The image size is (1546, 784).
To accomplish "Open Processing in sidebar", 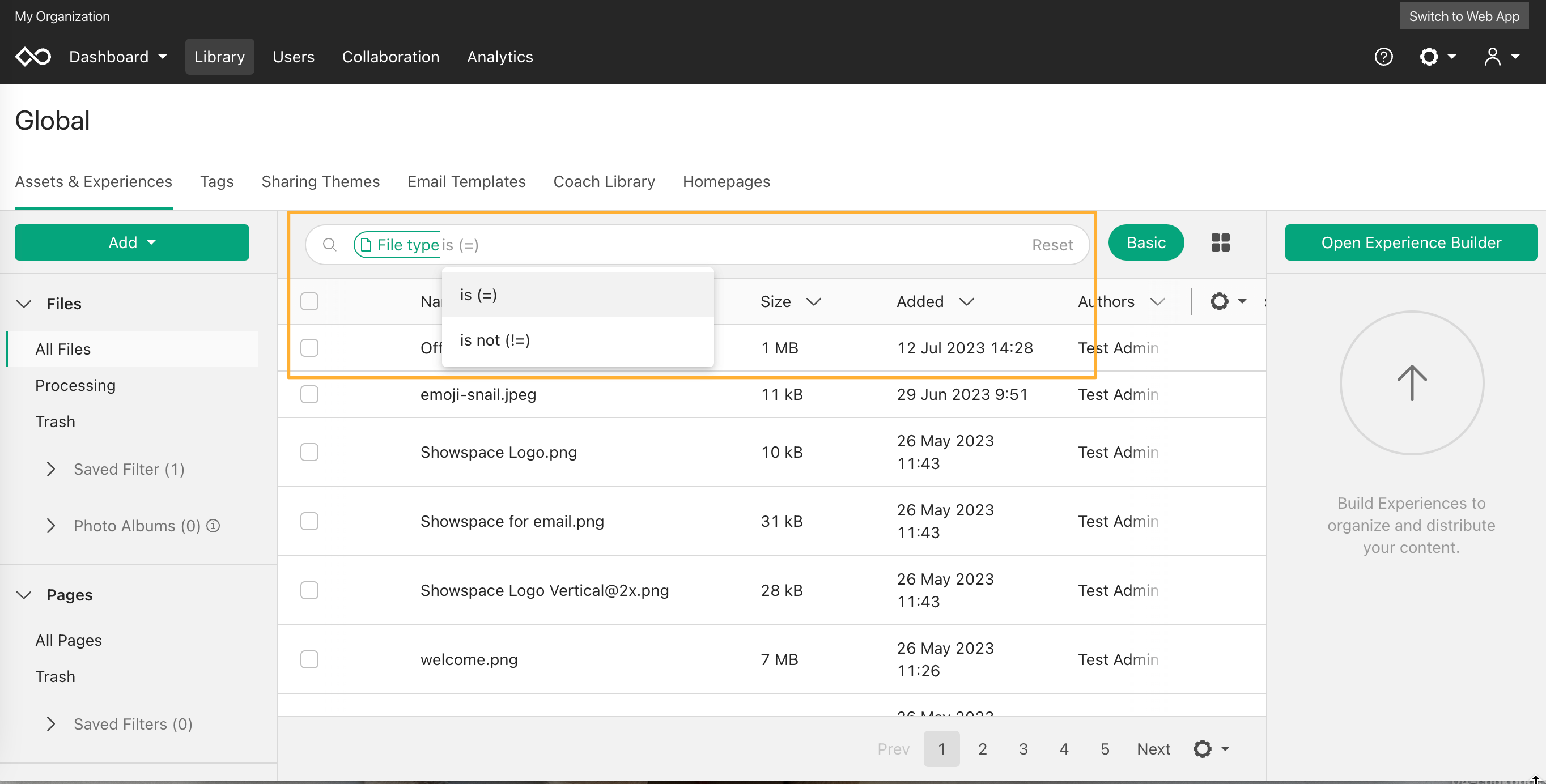I will (75, 385).
